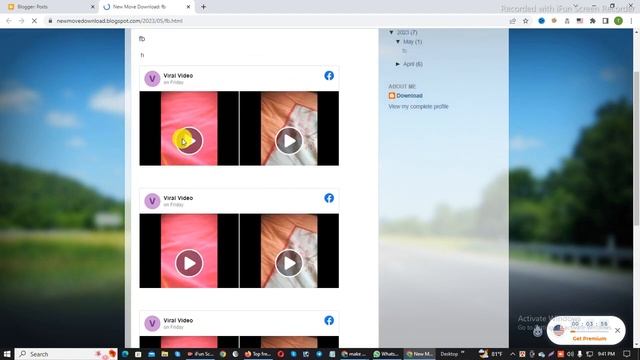Screen dimensions: 640x360
Task: Open the iFun Screen Recorder taskbar item
Action: 200,354
